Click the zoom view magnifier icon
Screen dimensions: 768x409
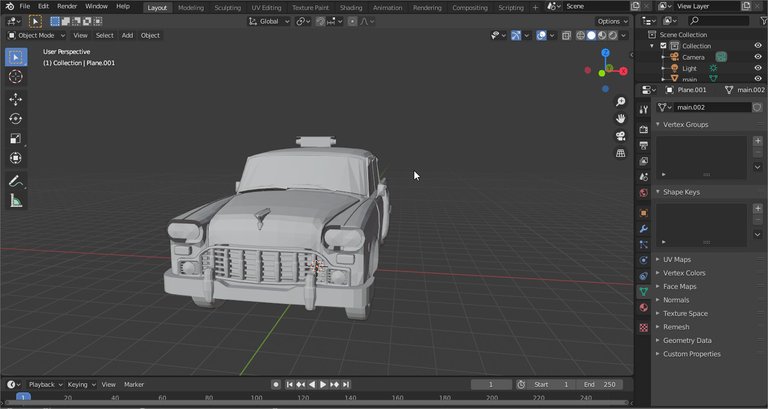coord(621,101)
